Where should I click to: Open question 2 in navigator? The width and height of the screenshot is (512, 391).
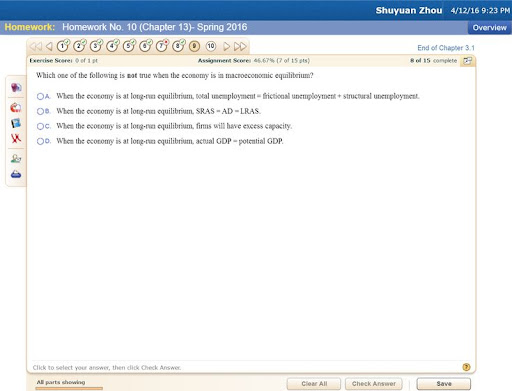click(x=79, y=46)
